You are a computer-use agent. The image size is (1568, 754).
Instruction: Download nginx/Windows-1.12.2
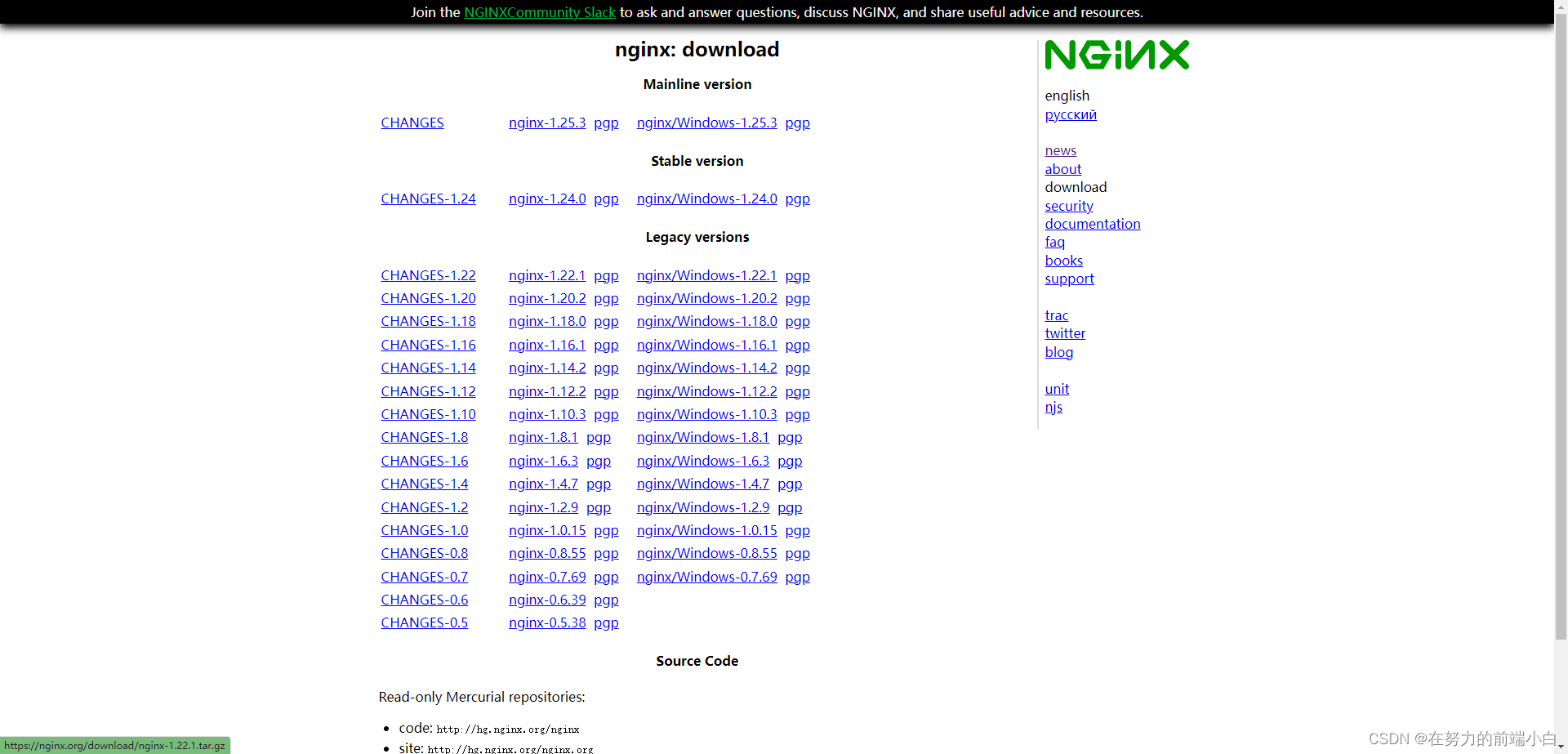pyautogui.click(x=707, y=391)
